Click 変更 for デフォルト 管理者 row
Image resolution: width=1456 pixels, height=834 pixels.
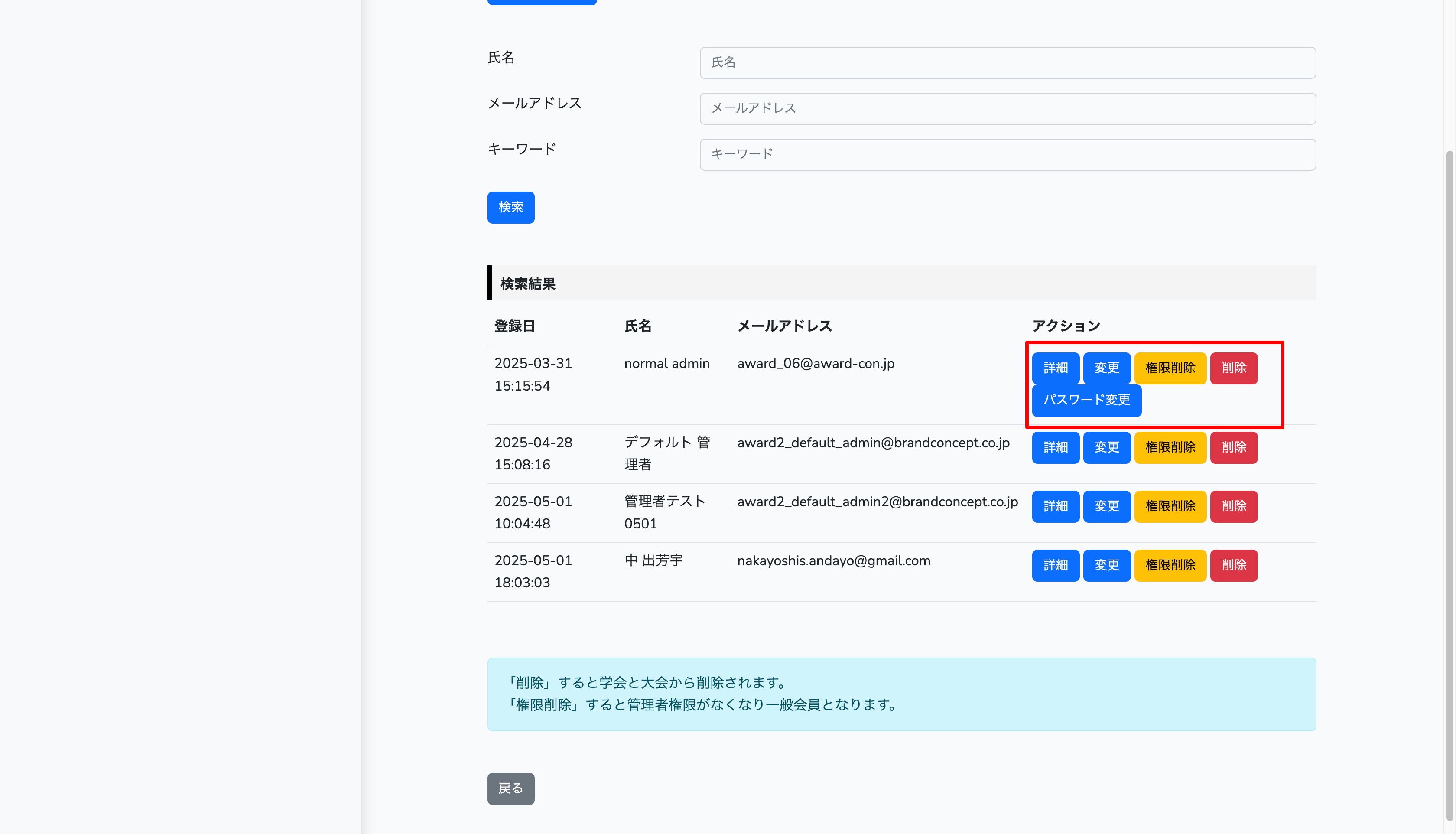coord(1106,447)
